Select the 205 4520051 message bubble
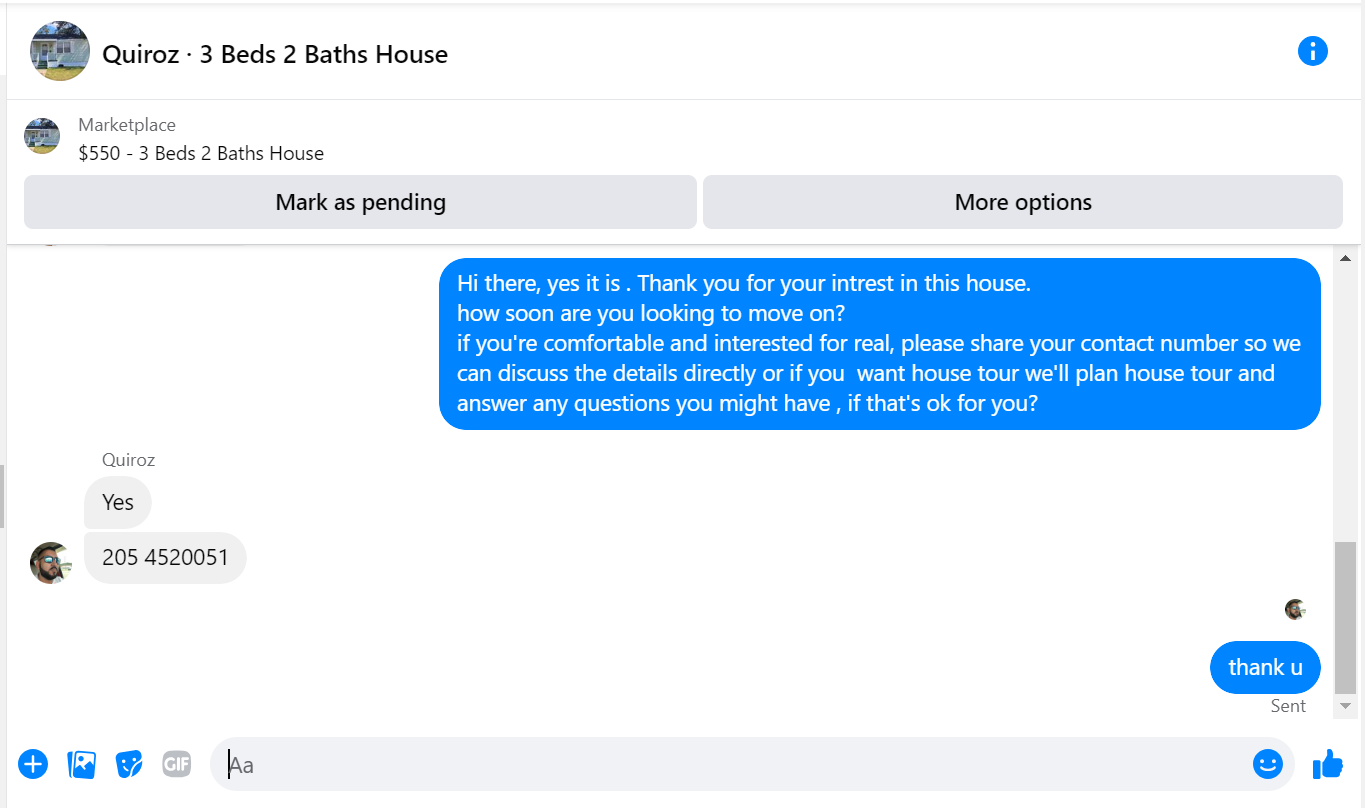 (165, 558)
